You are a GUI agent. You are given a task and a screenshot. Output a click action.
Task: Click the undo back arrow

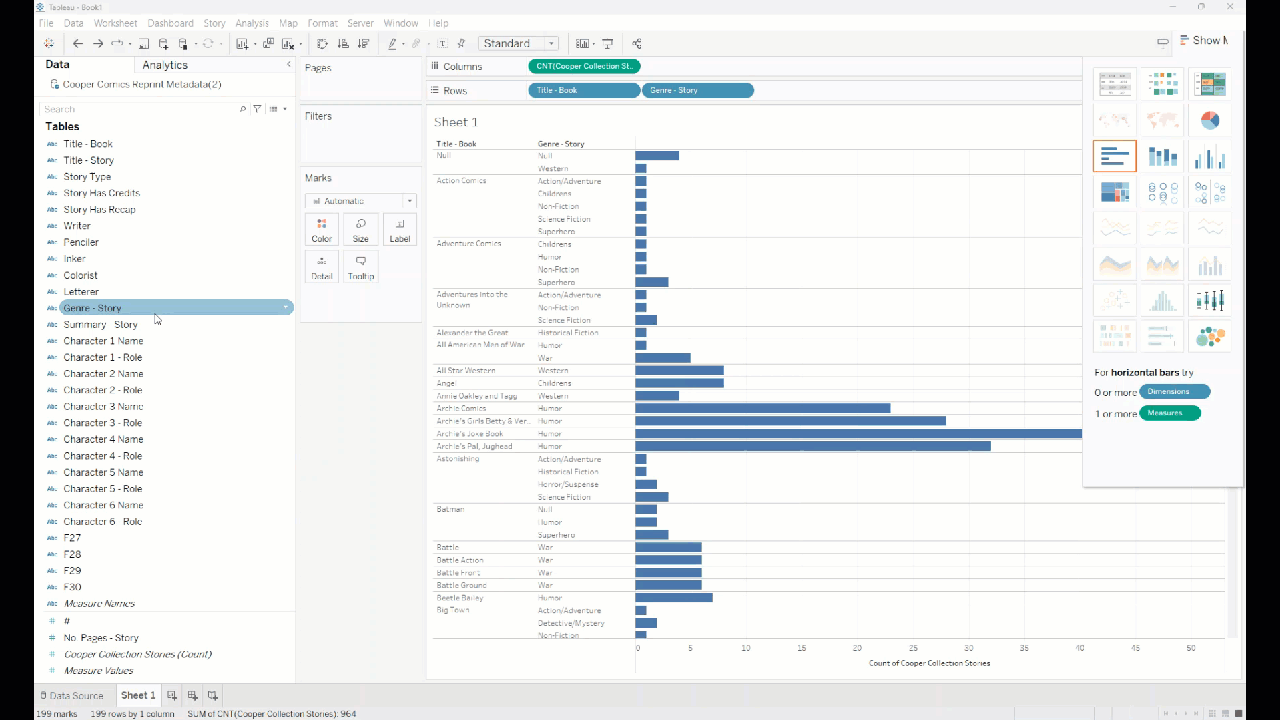78,44
